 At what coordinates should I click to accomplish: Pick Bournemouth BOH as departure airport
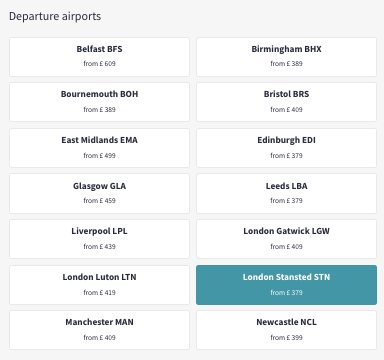pyautogui.click(x=99, y=102)
